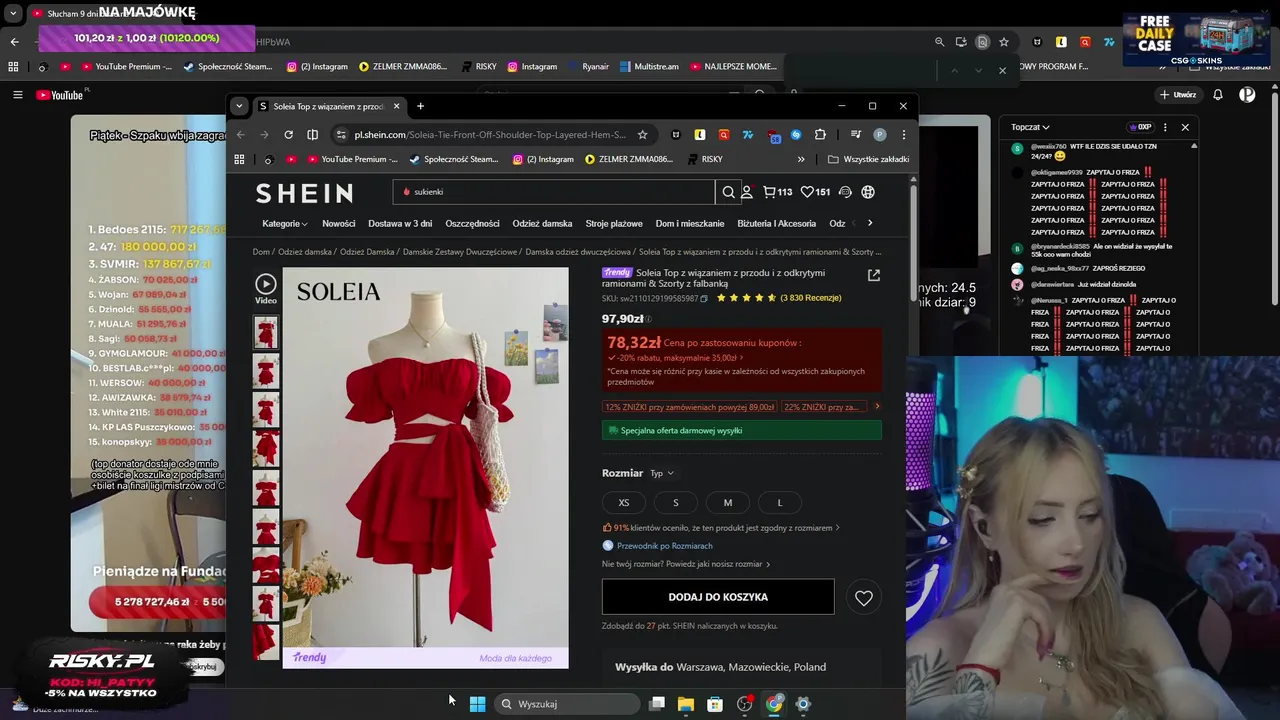Play the product Video icon

265,288
